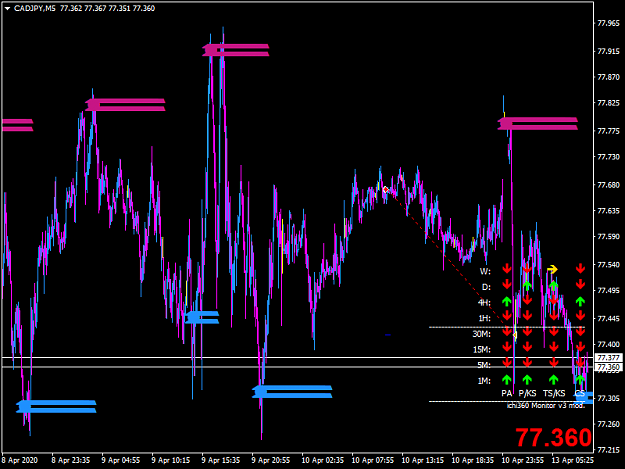Click the large red 77.360 price display
This screenshot has width=625, height=469.
point(553,437)
